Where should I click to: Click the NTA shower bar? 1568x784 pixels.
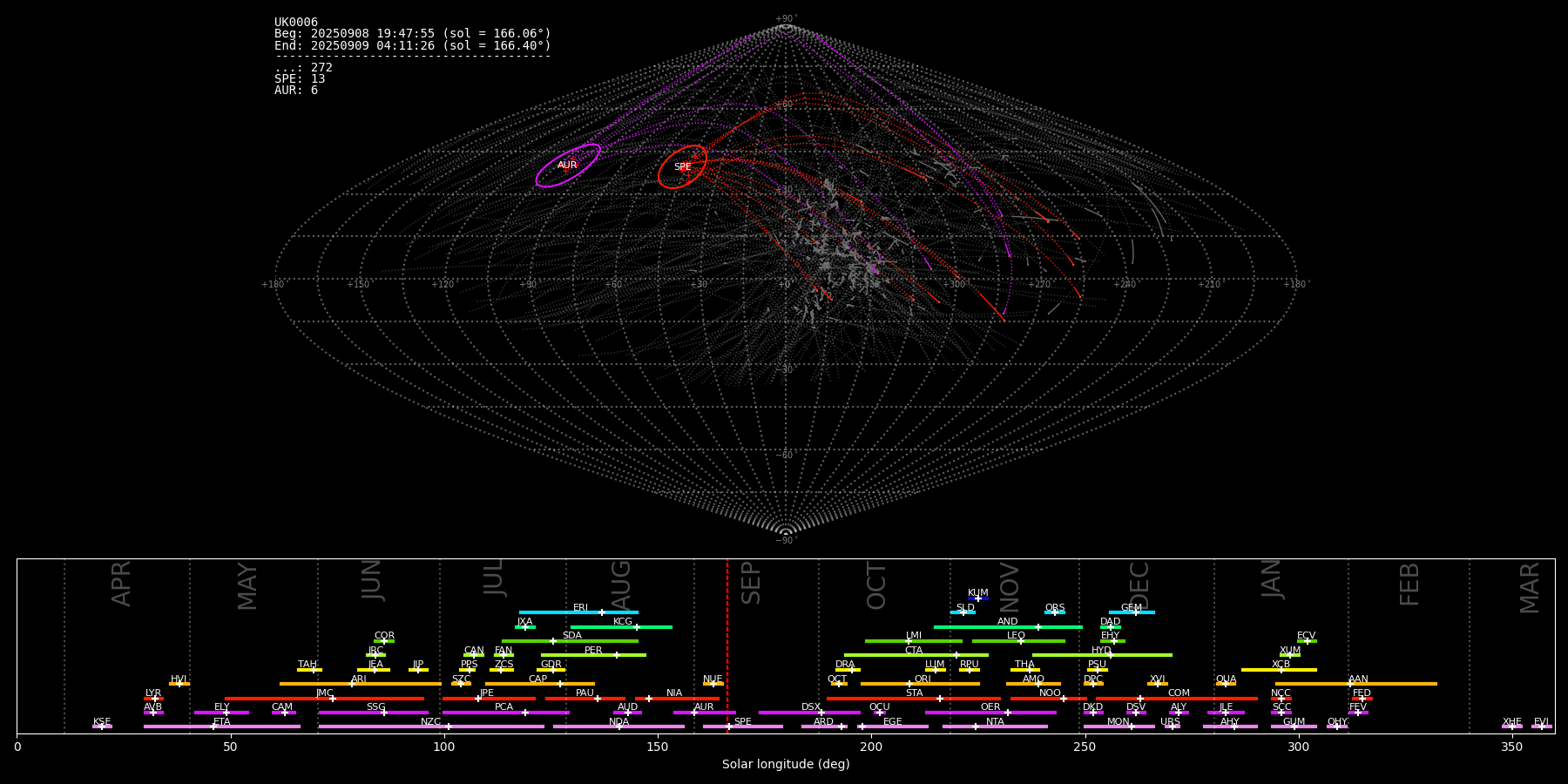pyautogui.click(x=995, y=727)
